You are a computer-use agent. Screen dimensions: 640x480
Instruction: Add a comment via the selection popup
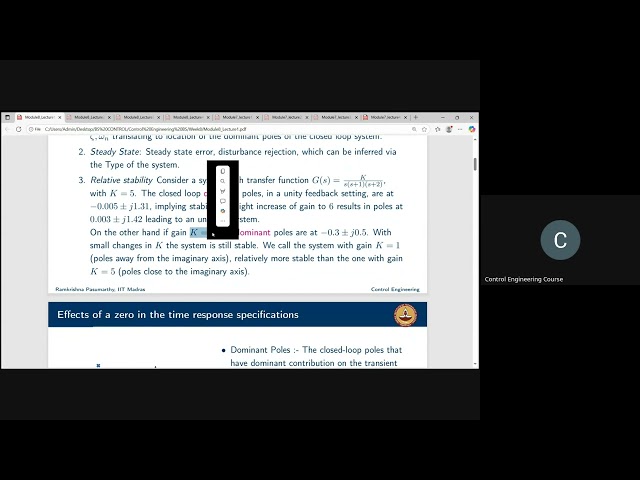(x=223, y=201)
